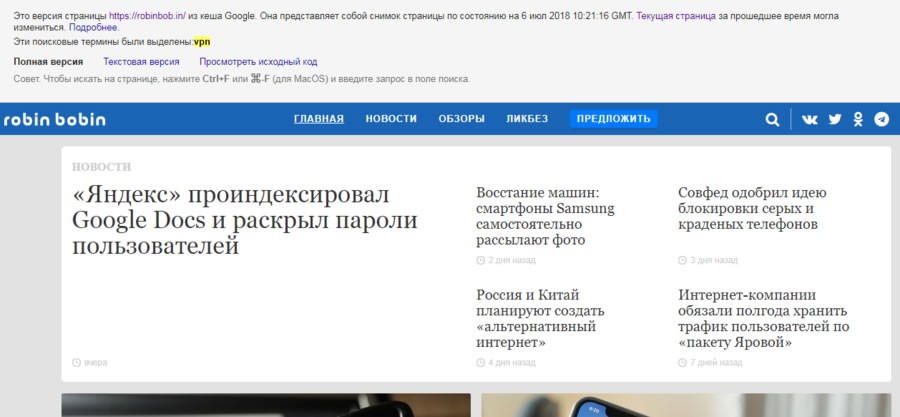The width and height of the screenshot is (900, 417).
Task: Click the Twitter bird icon
Action: tap(834, 119)
